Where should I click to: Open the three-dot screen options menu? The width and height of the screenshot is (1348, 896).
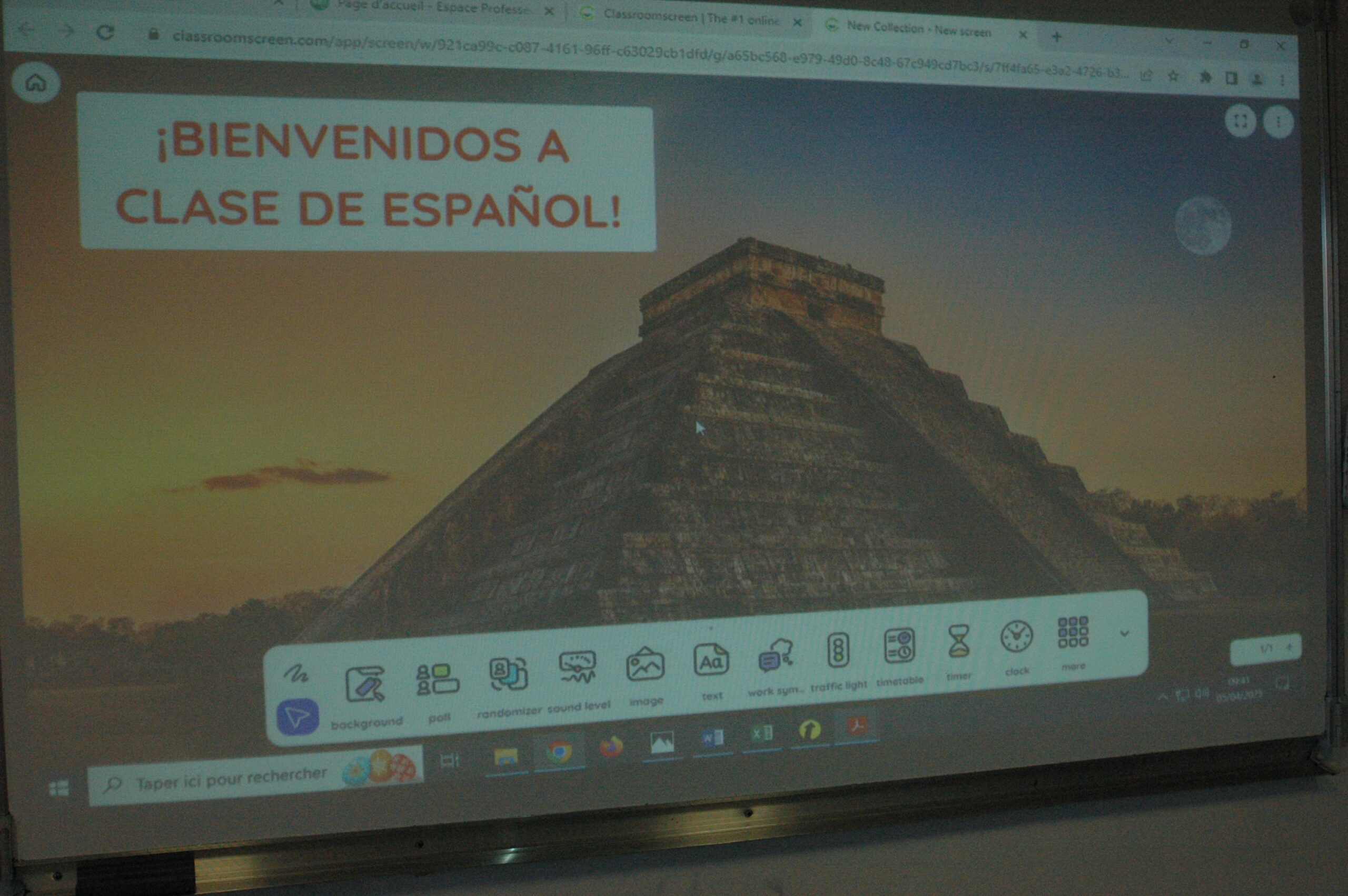click(x=1278, y=122)
